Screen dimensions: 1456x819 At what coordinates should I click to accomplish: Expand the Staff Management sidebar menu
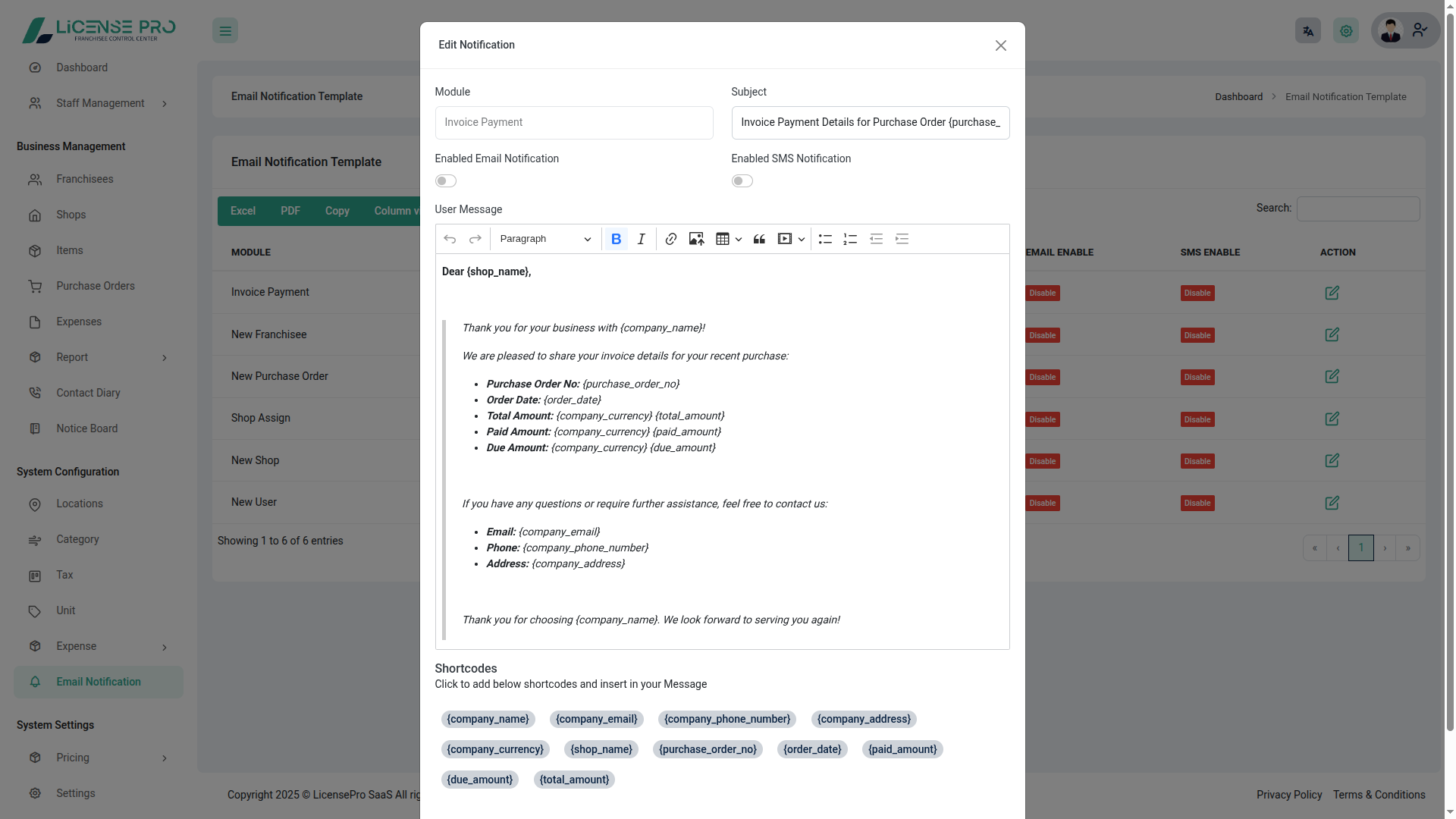(99, 103)
